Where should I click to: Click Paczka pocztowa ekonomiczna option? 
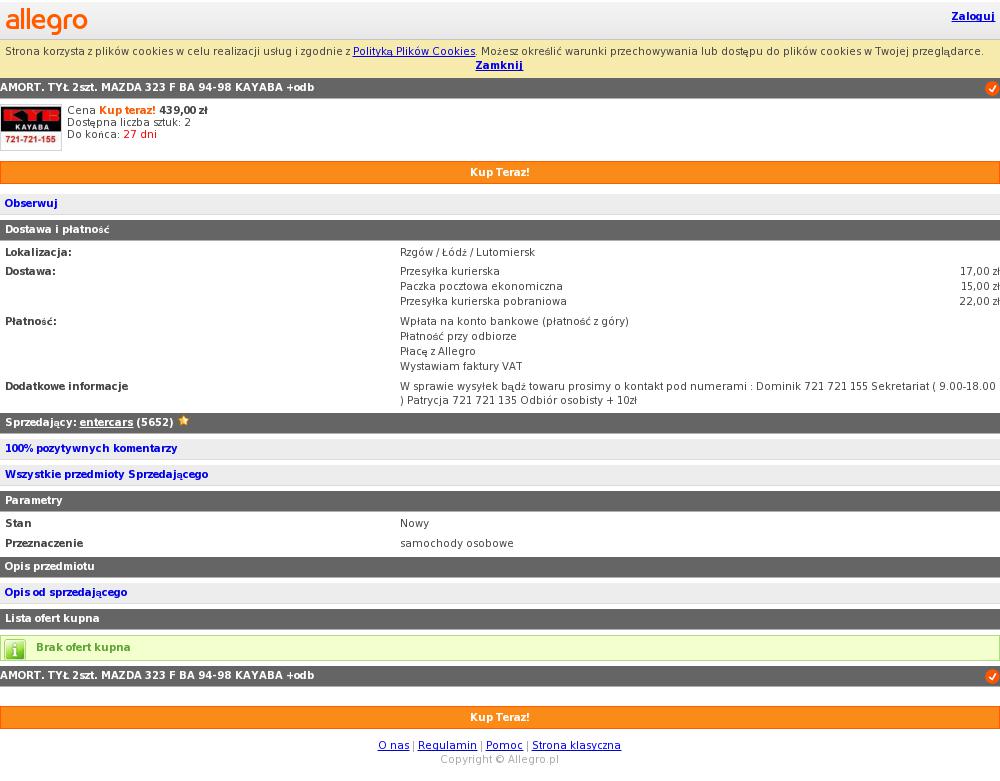point(482,286)
